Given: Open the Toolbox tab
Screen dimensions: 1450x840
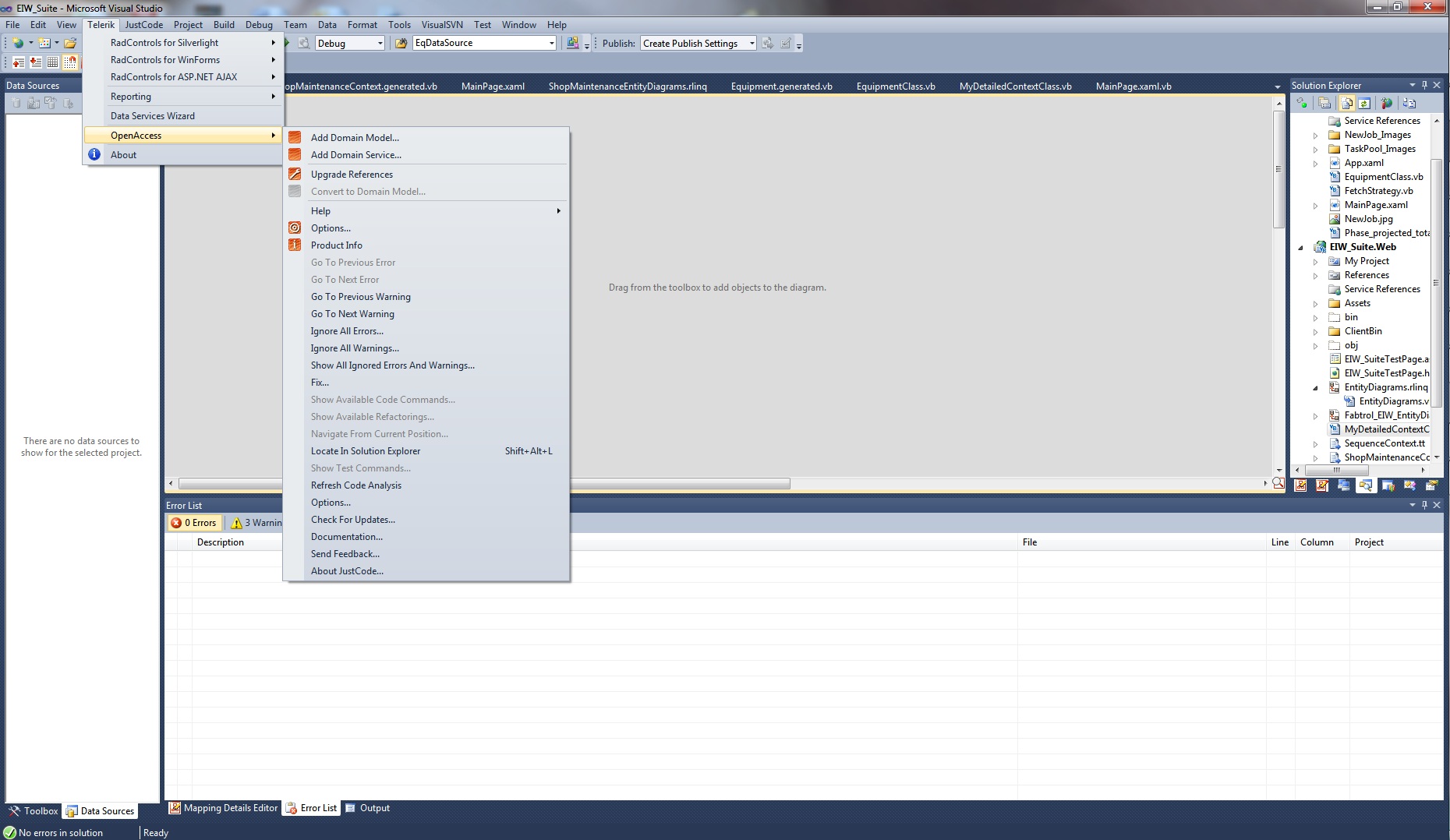Looking at the screenshot, I should click(x=34, y=811).
